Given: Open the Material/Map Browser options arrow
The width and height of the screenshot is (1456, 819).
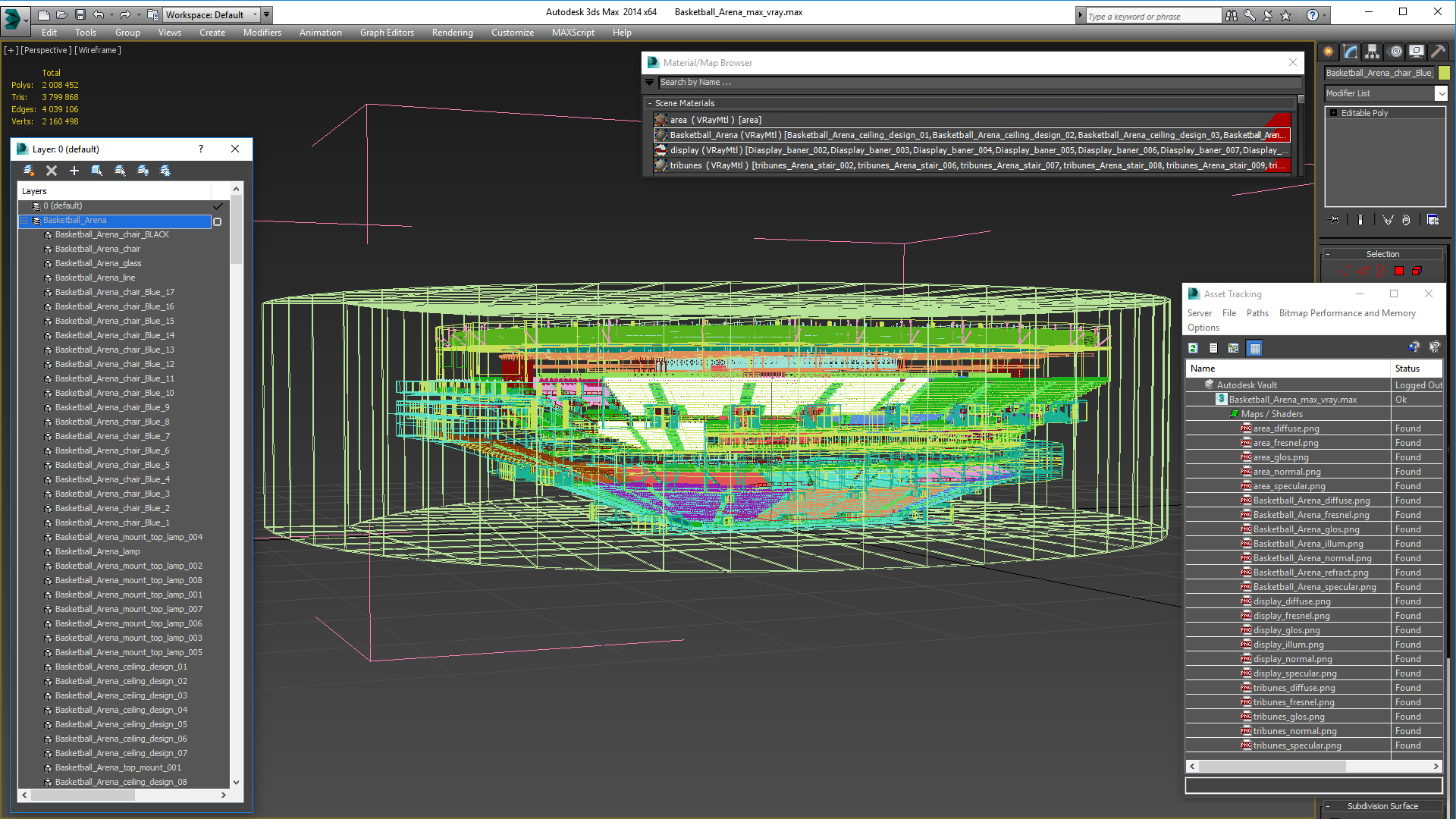Looking at the screenshot, I should [650, 83].
